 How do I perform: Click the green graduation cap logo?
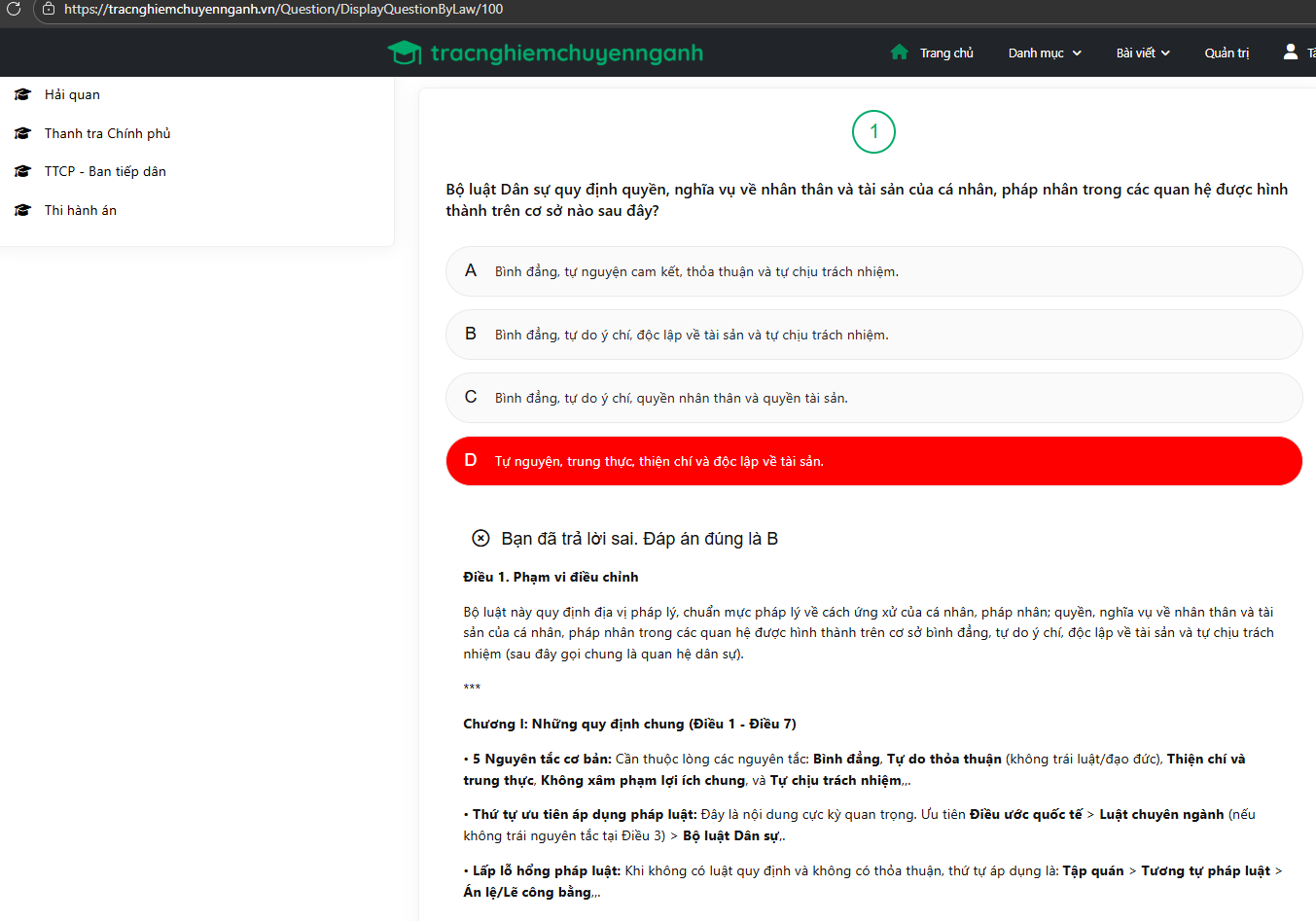click(x=404, y=53)
